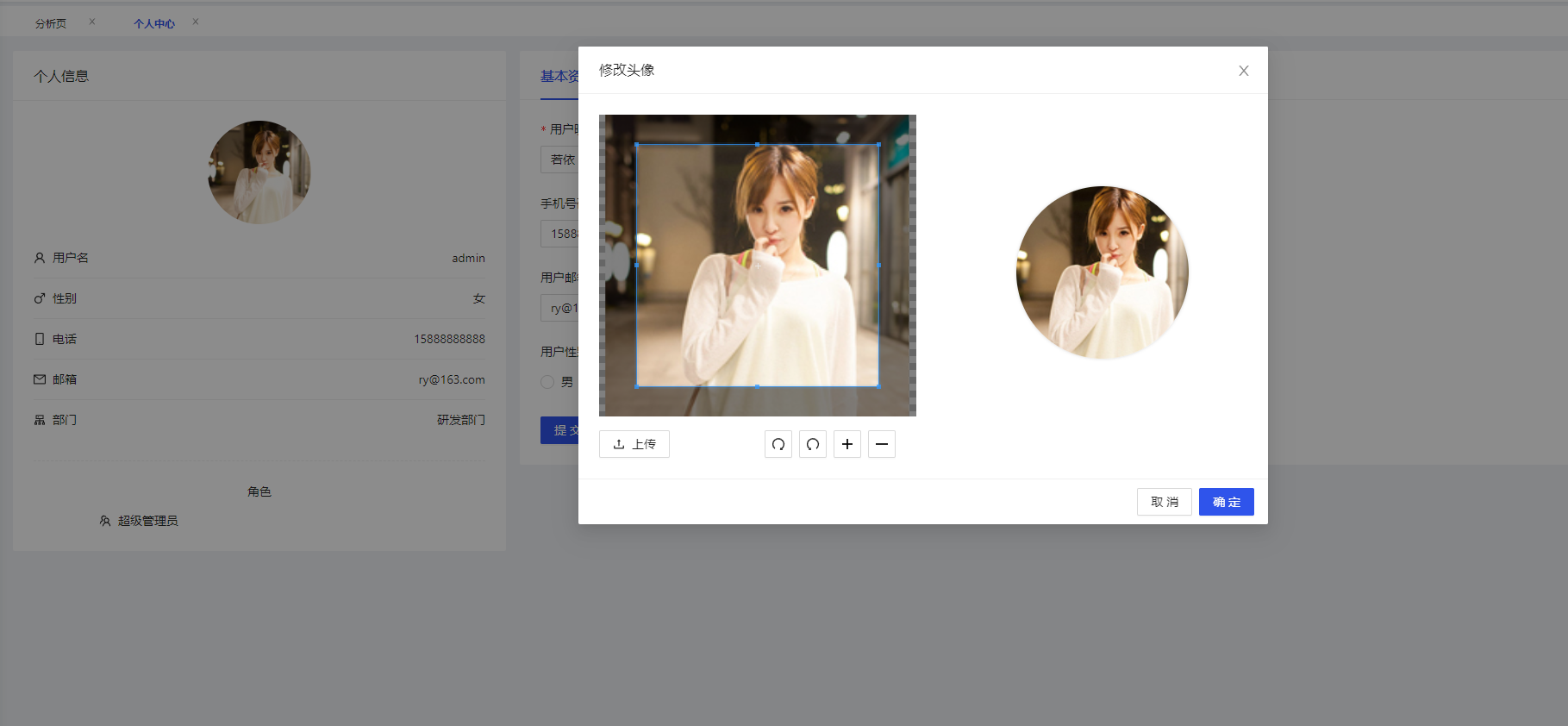Image resolution: width=1568 pixels, height=726 pixels.
Task: Click the 个人信息 panel heading
Action: [61, 76]
